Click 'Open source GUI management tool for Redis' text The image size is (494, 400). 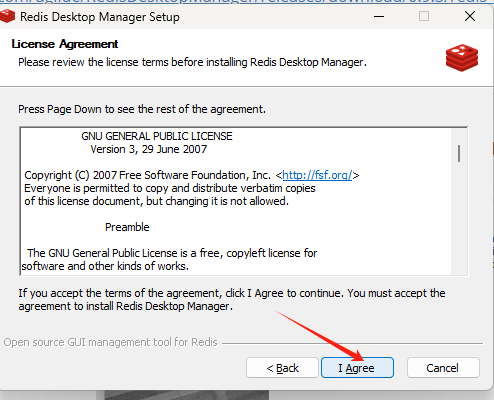pyautogui.click(x=110, y=342)
